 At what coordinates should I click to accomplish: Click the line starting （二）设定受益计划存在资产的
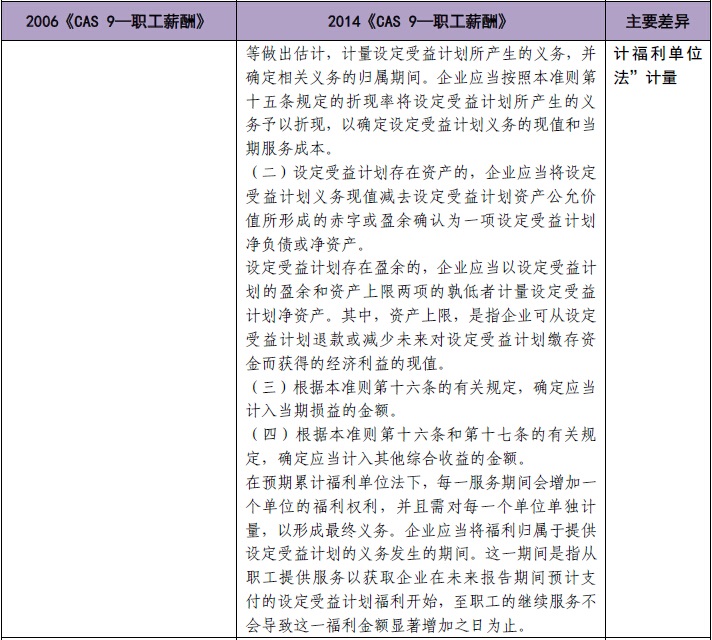pos(420,173)
